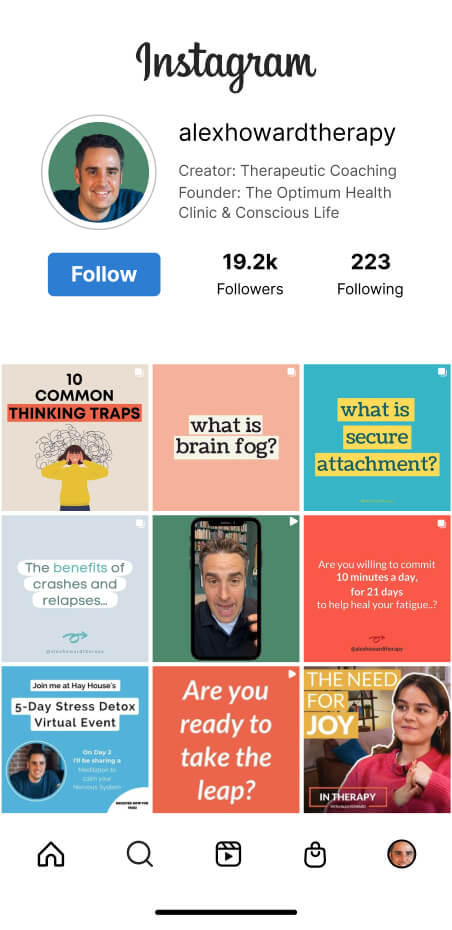Open the Home icon in bottom navigation
Image resolution: width=452 pixels, height=930 pixels.
point(50,854)
